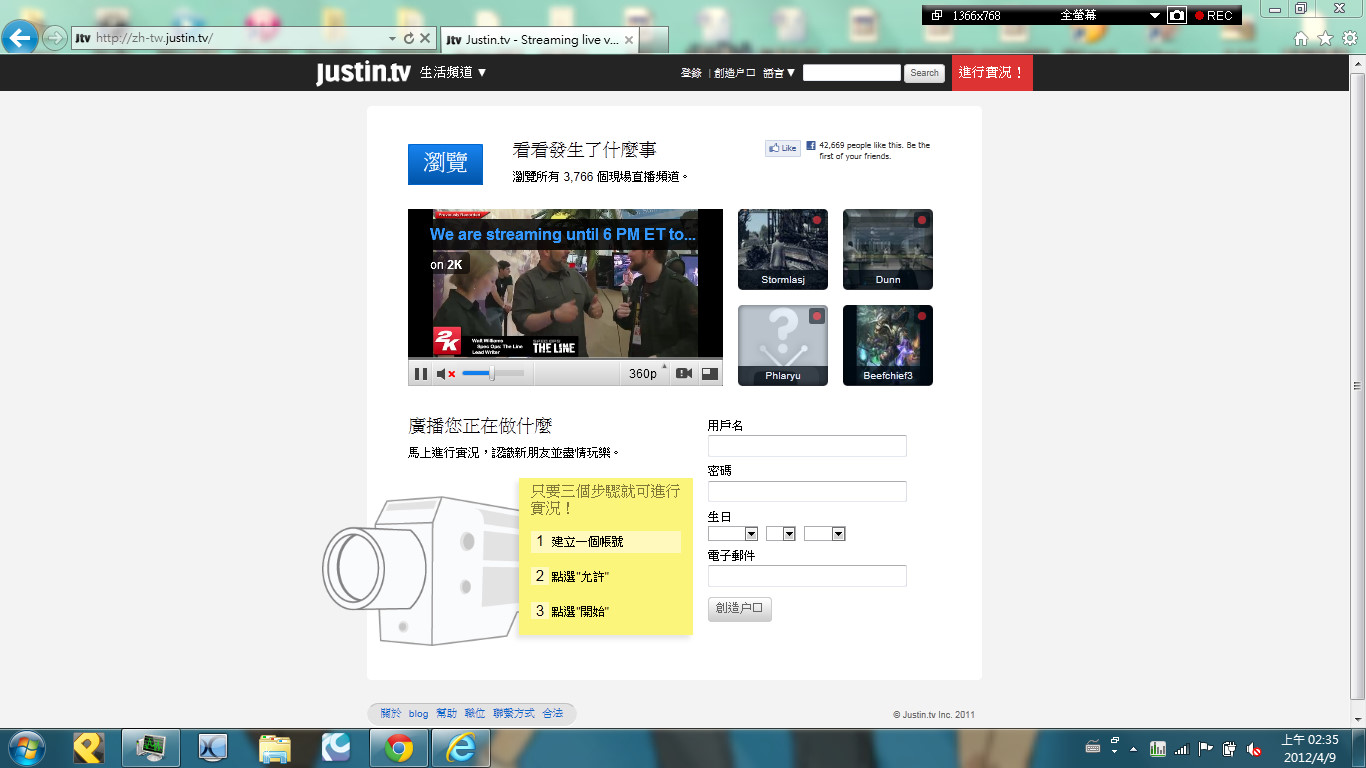Viewport: 1366px width, 768px height.
Task: Open Chrome from the taskbar
Action: click(398, 748)
